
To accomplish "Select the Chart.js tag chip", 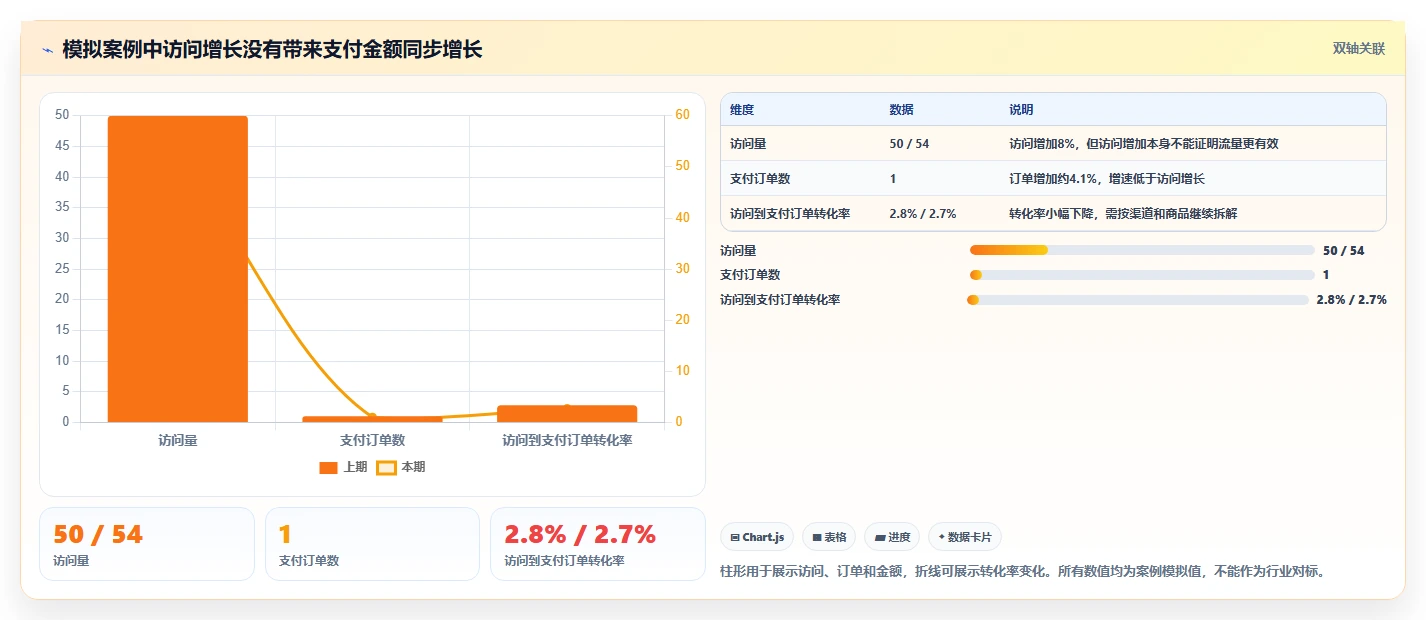I will [x=757, y=537].
